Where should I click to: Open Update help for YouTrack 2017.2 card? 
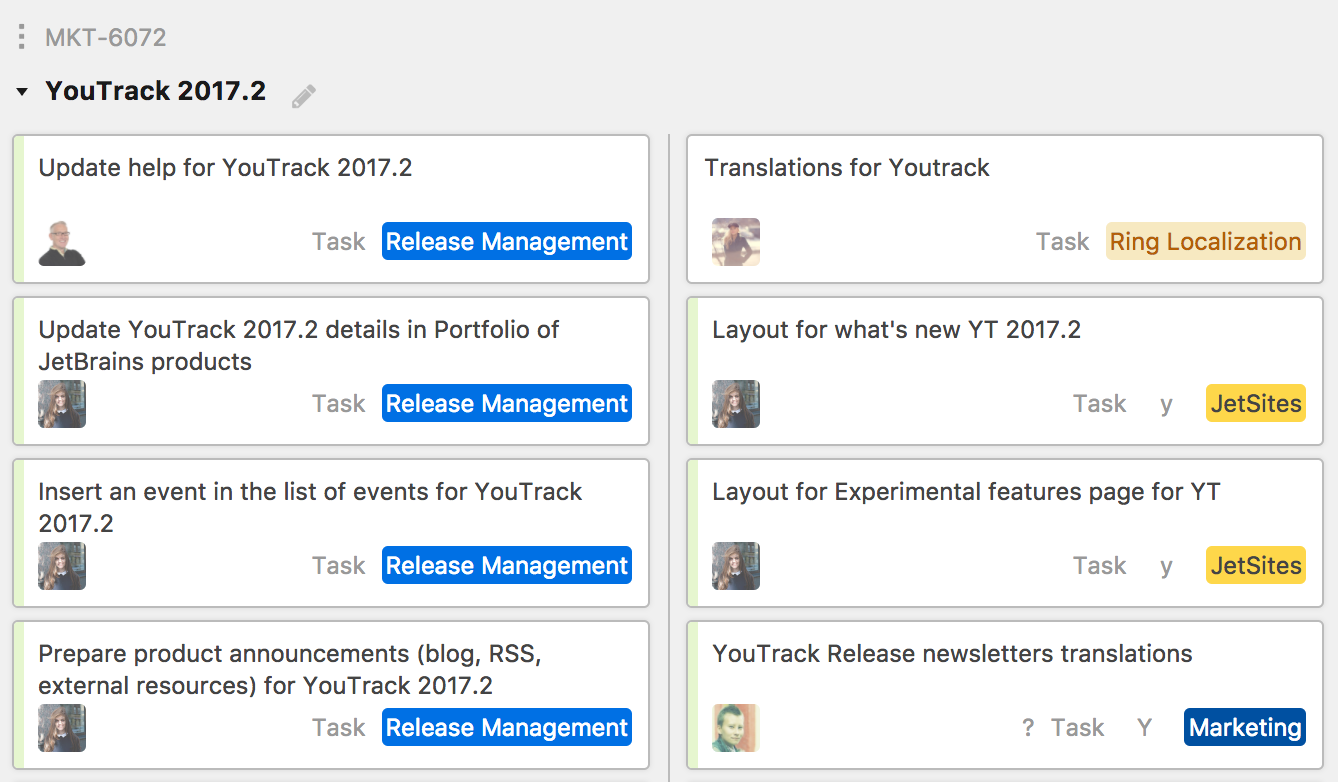225,168
